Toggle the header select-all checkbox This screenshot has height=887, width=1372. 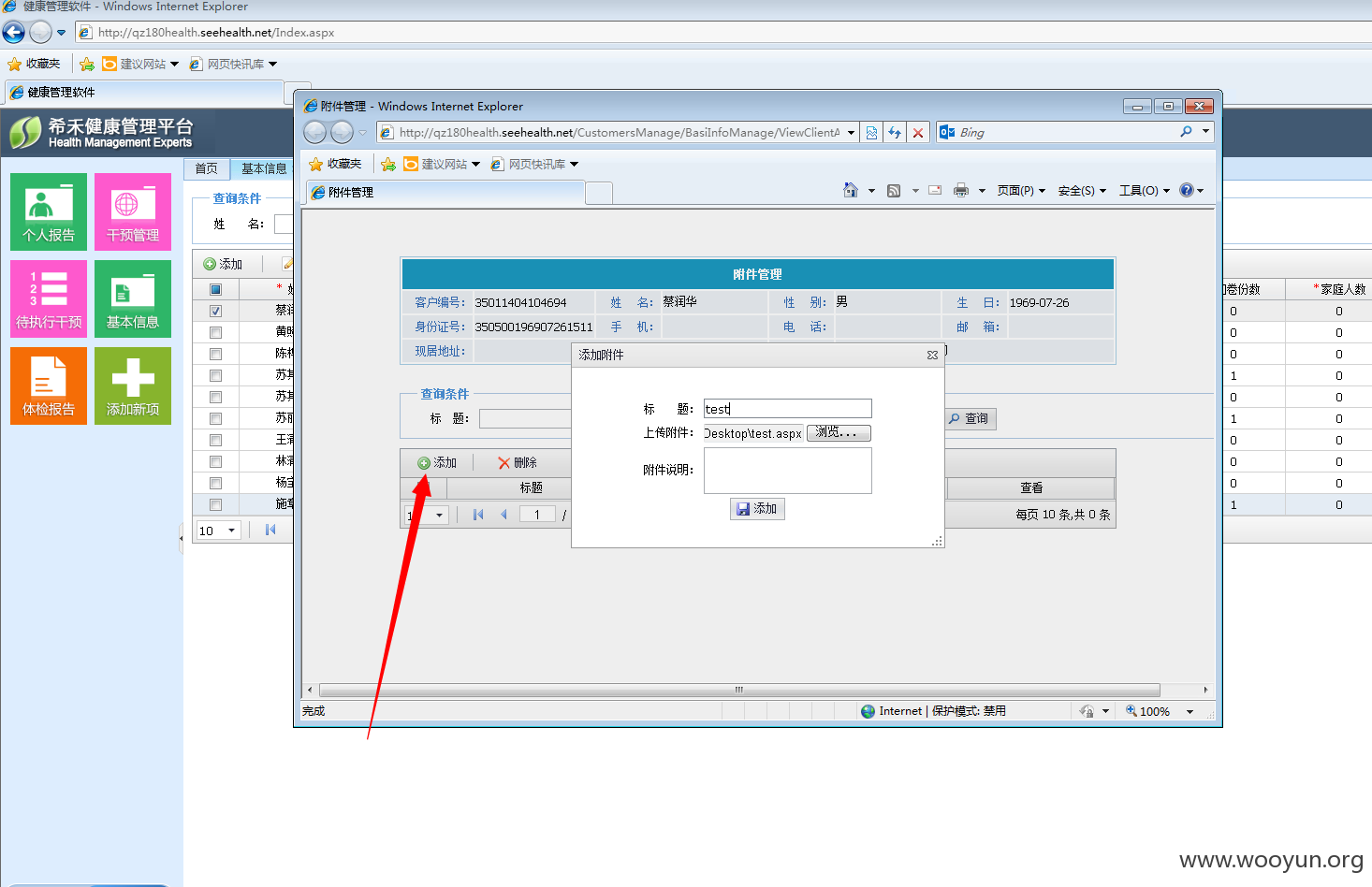pyautogui.click(x=215, y=289)
